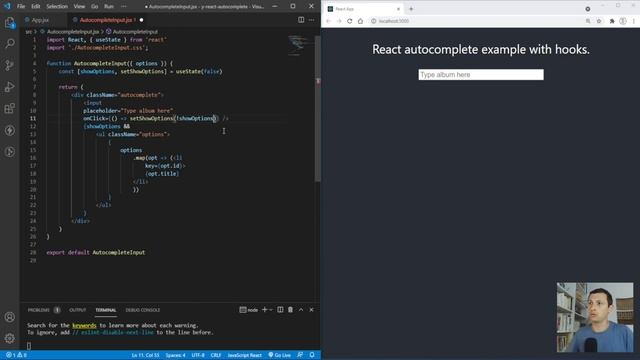This screenshot has width=640, height=360.
Task: Click the code minimap in the editor
Action: coord(300,45)
